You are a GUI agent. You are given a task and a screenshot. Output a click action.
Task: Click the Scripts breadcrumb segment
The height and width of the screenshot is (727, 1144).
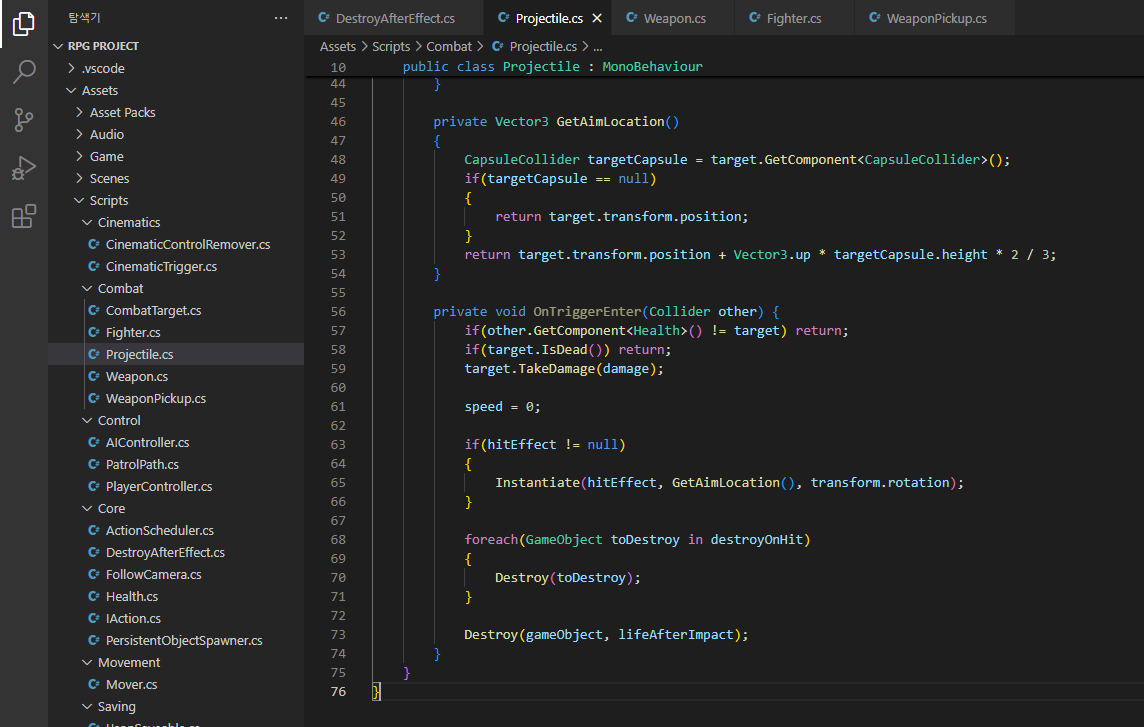[x=391, y=46]
